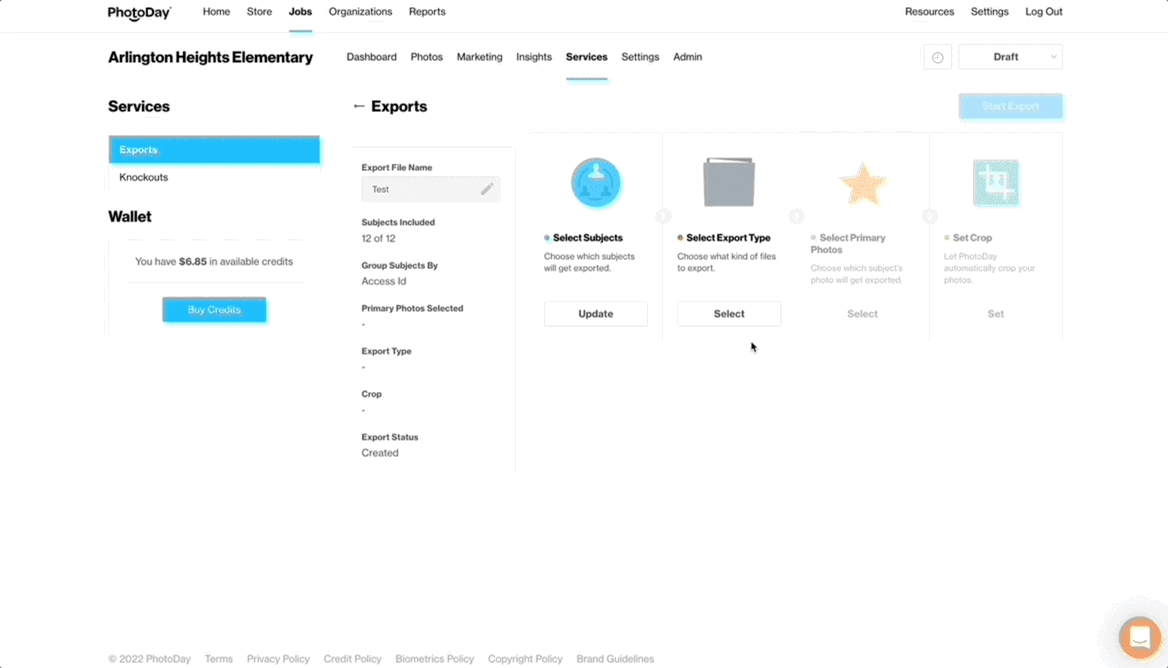The image size is (1168, 668).
Task: Click arrow between Subjects and Export Type
Action: click(663, 216)
